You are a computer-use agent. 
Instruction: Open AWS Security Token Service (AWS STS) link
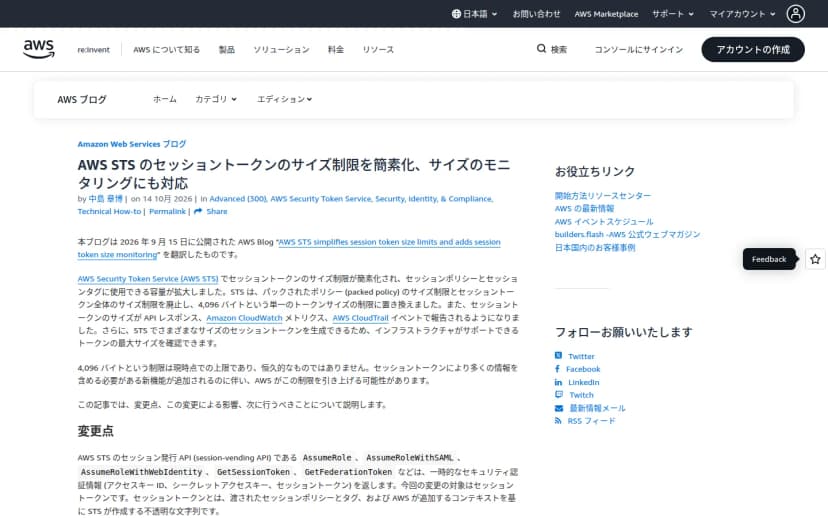148,278
